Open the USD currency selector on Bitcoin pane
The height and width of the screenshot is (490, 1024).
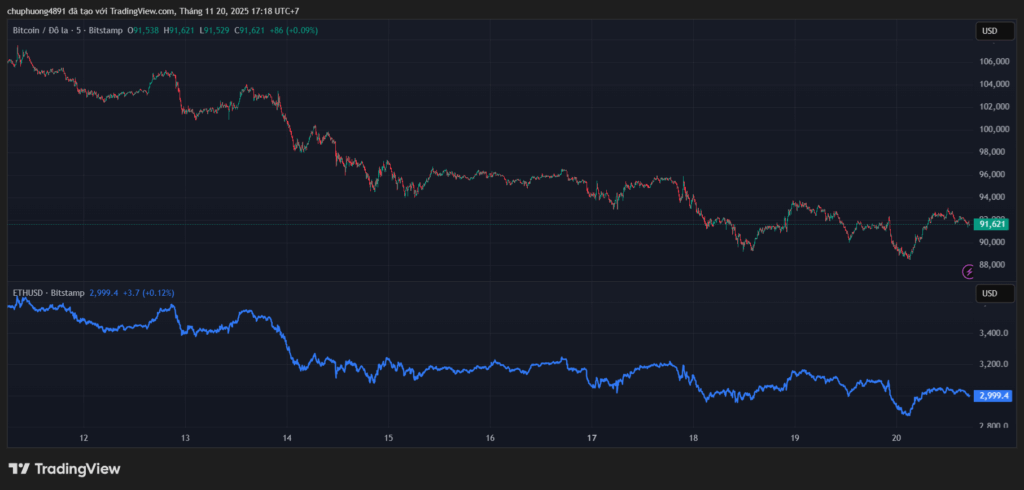(x=989, y=31)
